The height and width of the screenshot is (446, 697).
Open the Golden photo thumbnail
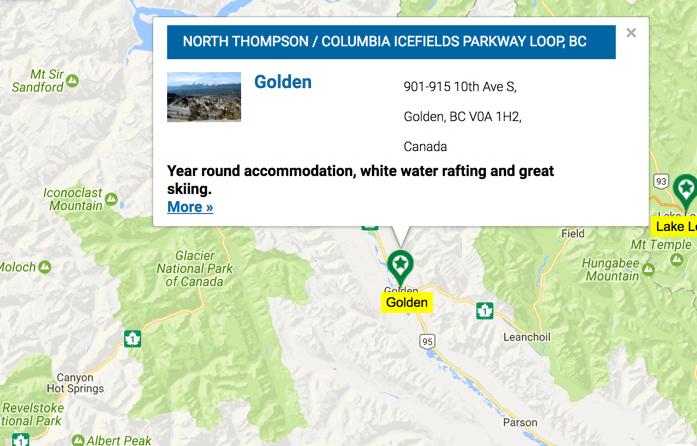(204, 97)
